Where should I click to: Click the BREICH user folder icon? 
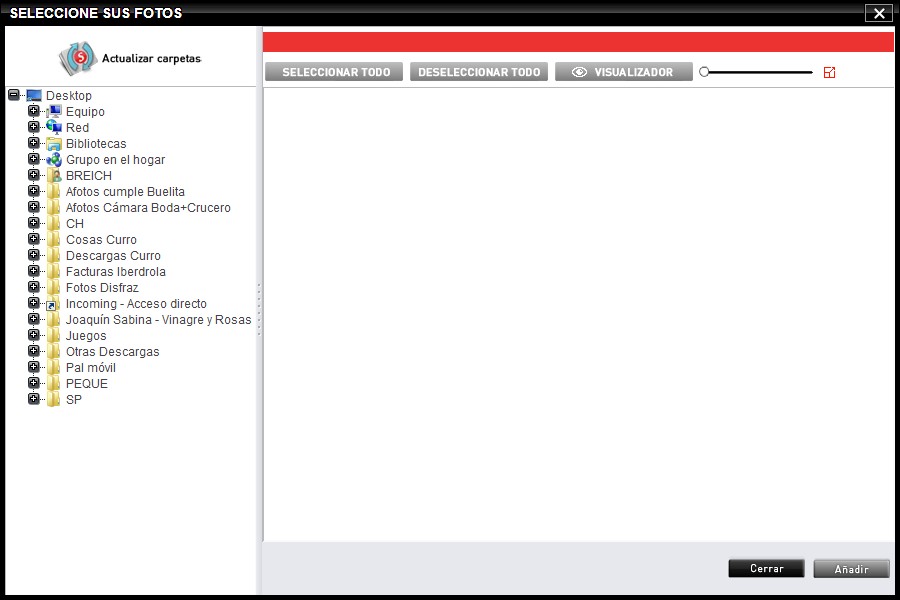tap(54, 176)
